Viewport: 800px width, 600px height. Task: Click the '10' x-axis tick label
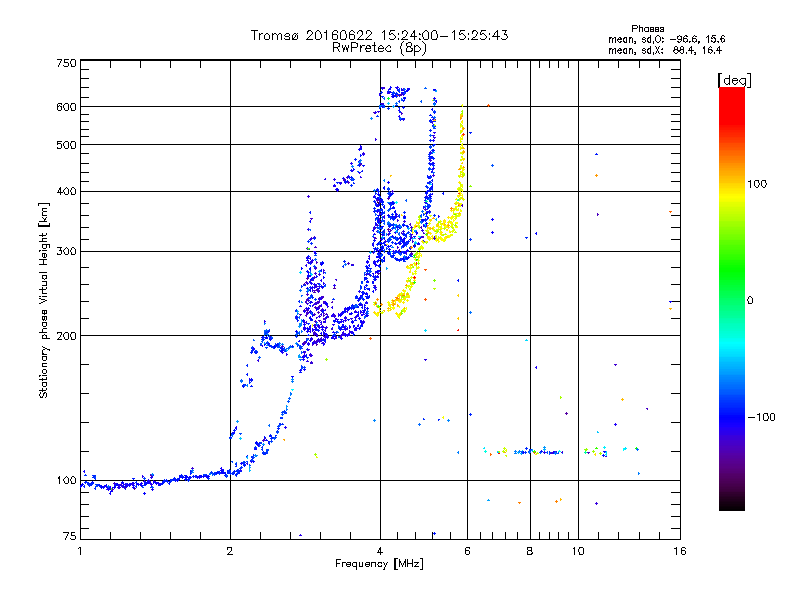(x=578, y=551)
